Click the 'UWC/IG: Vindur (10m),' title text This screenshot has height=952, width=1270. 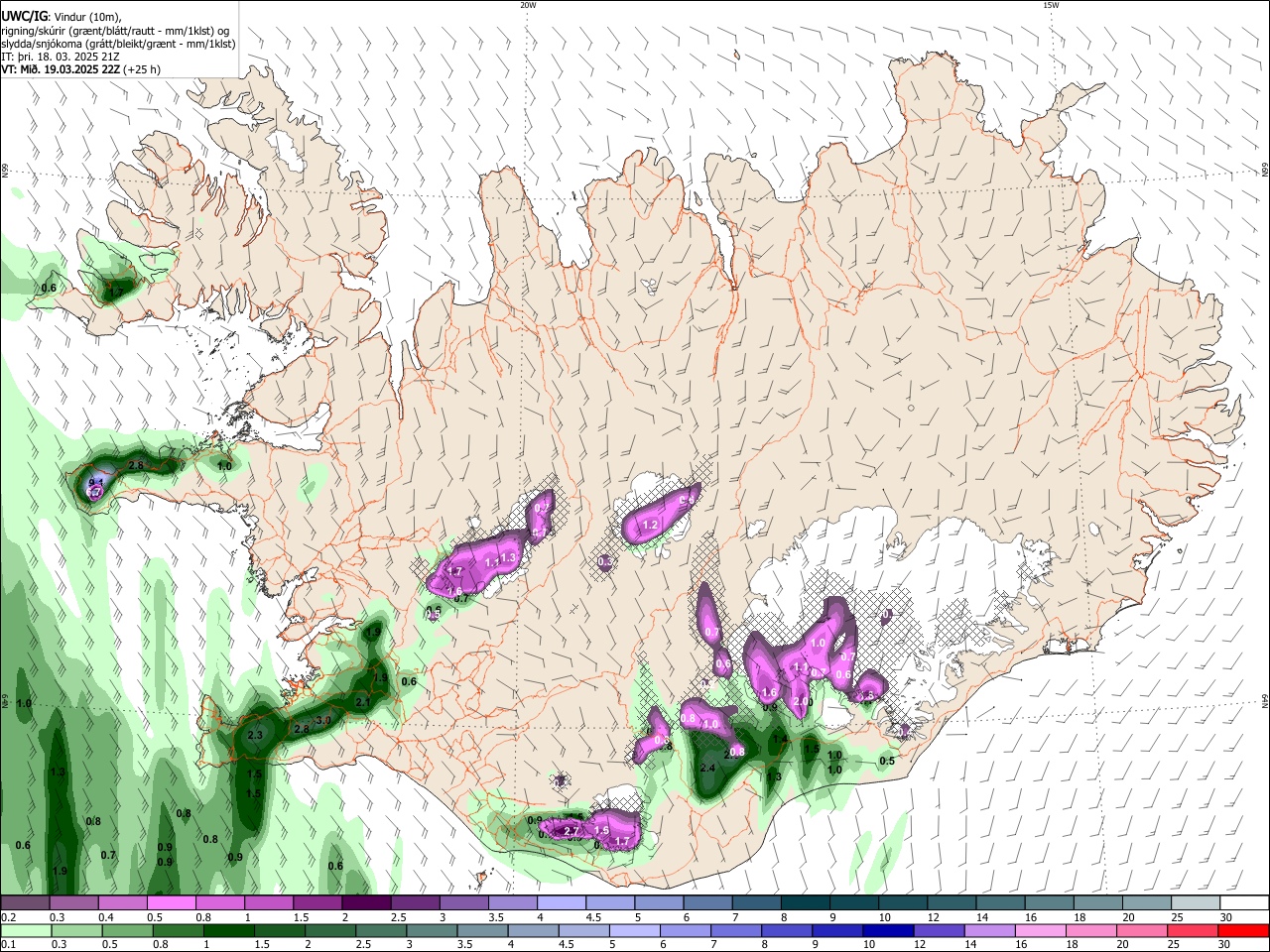coord(62,17)
